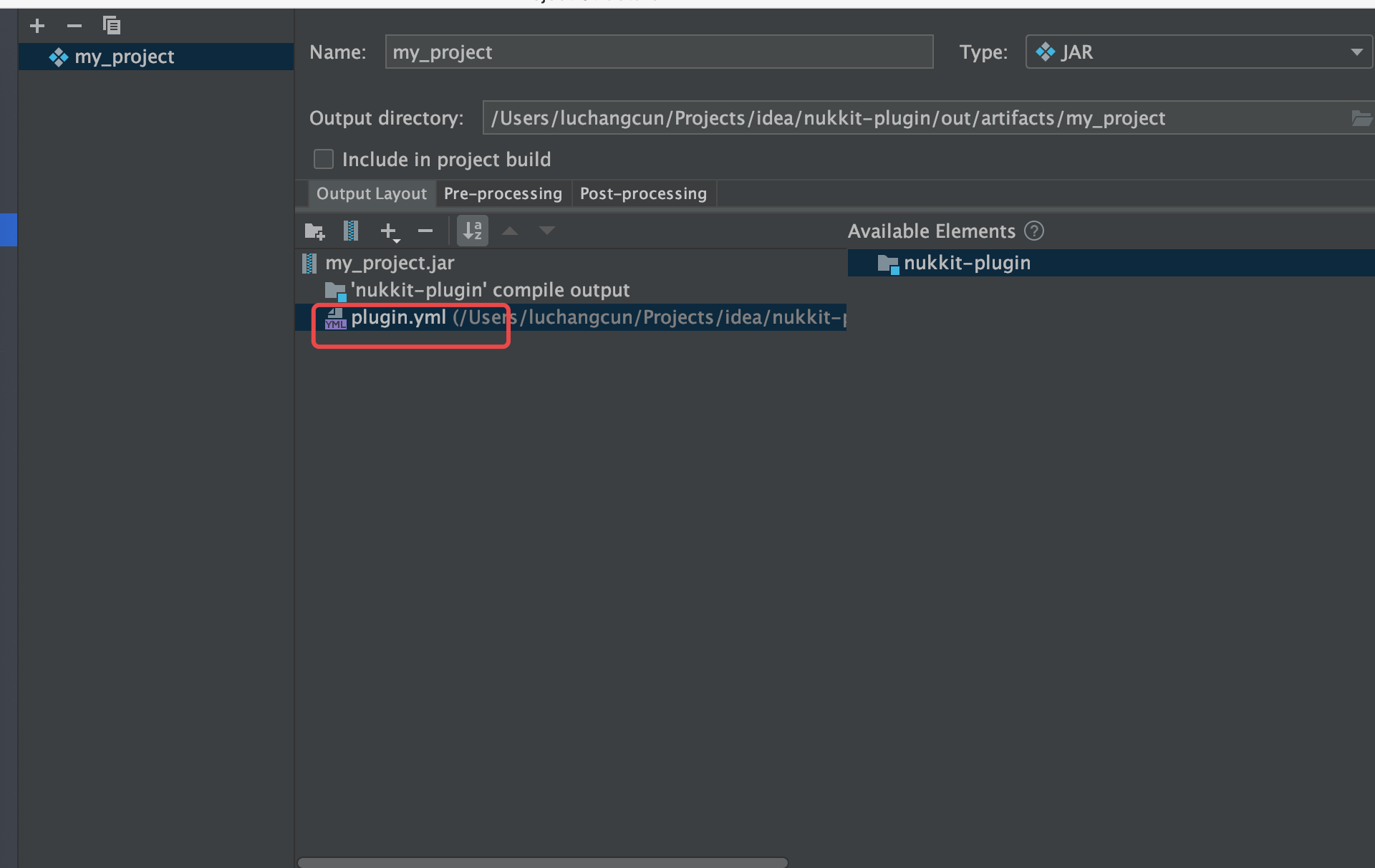The image size is (1375, 868).
Task: Click the create directory icon
Action: tap(314, 231)
